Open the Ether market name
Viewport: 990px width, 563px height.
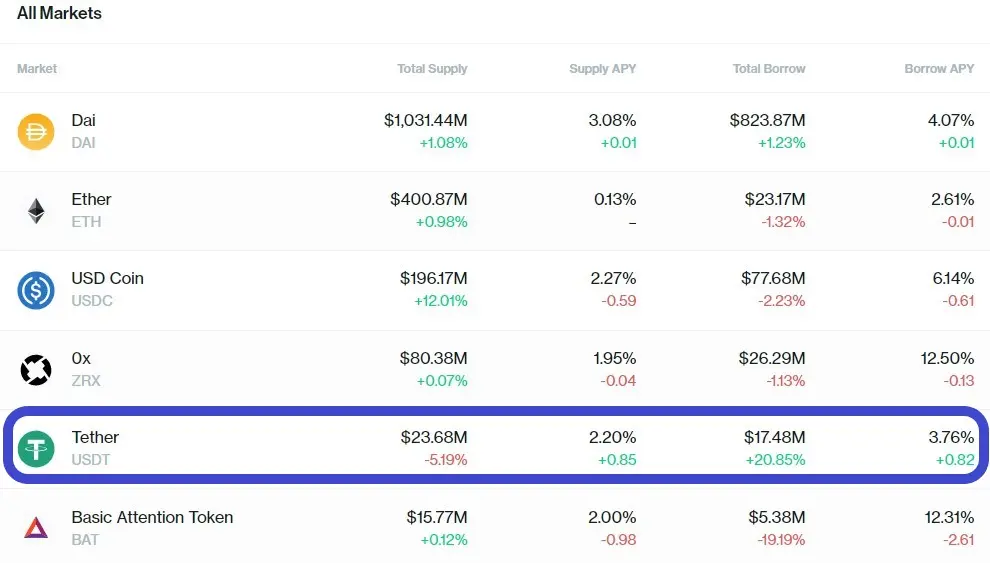(91, 199)
